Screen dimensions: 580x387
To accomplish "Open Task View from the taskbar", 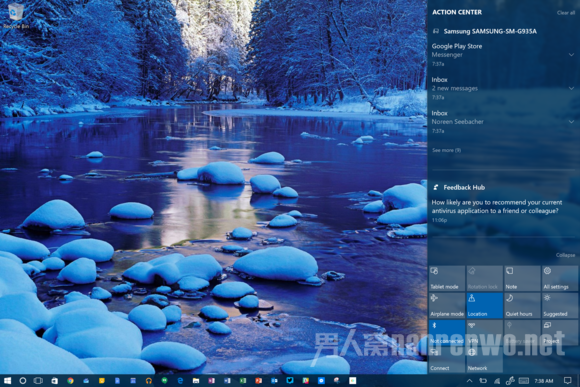I will pyautogui.click(x=38, y=380).
